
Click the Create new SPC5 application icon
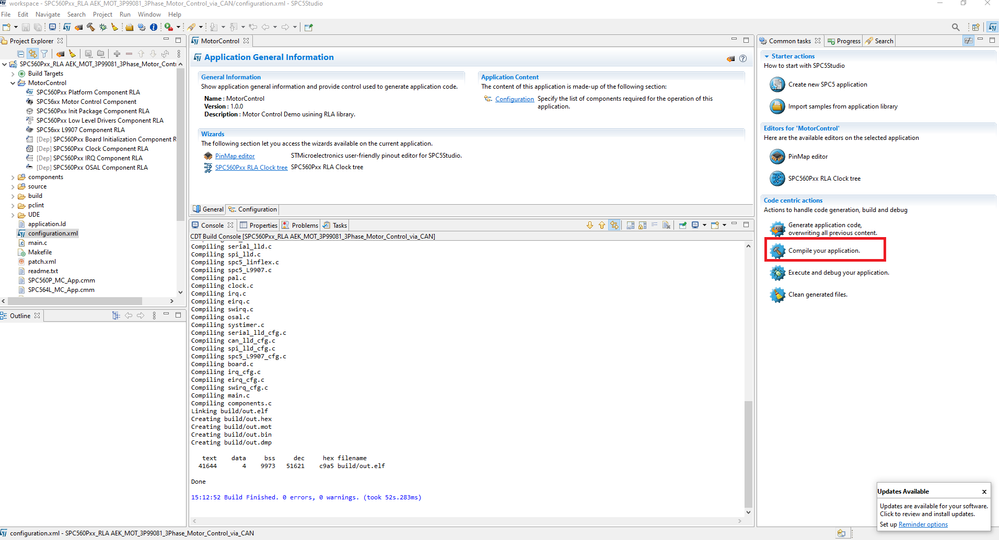pyautogui.click(x=777, y=84)
